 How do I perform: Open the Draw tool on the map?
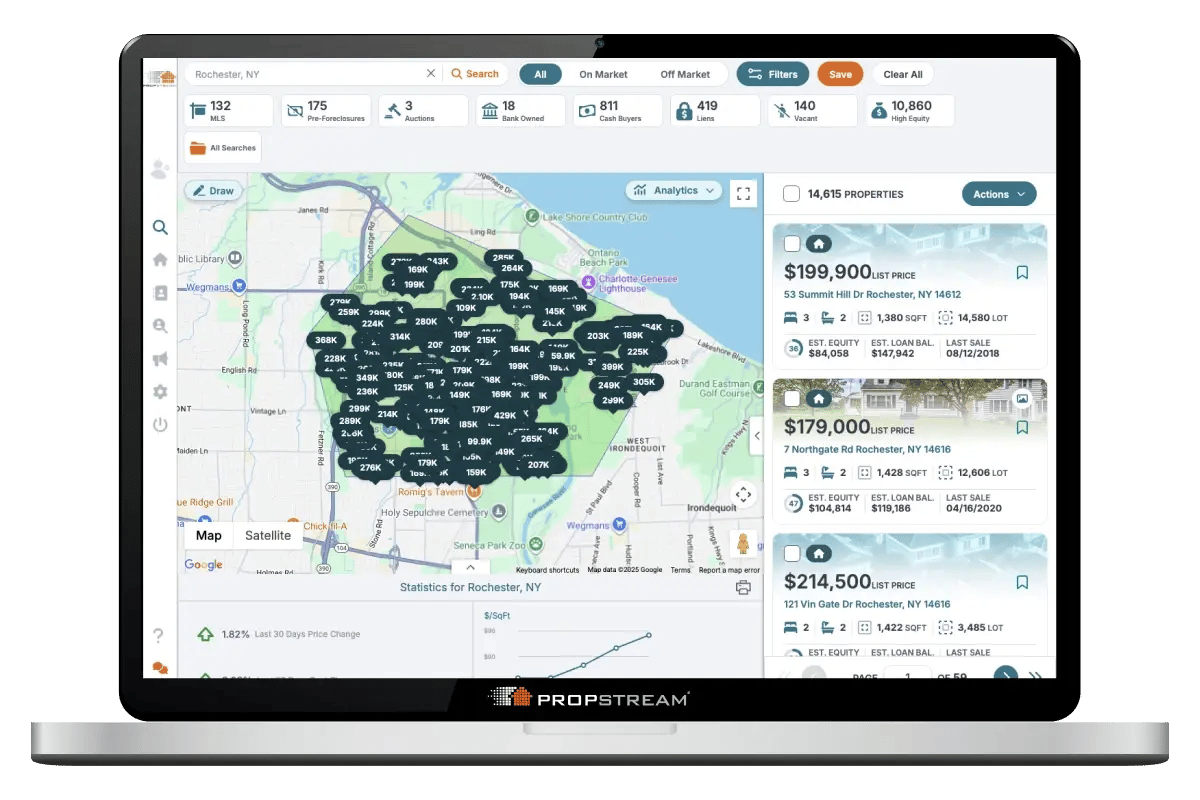213,190
